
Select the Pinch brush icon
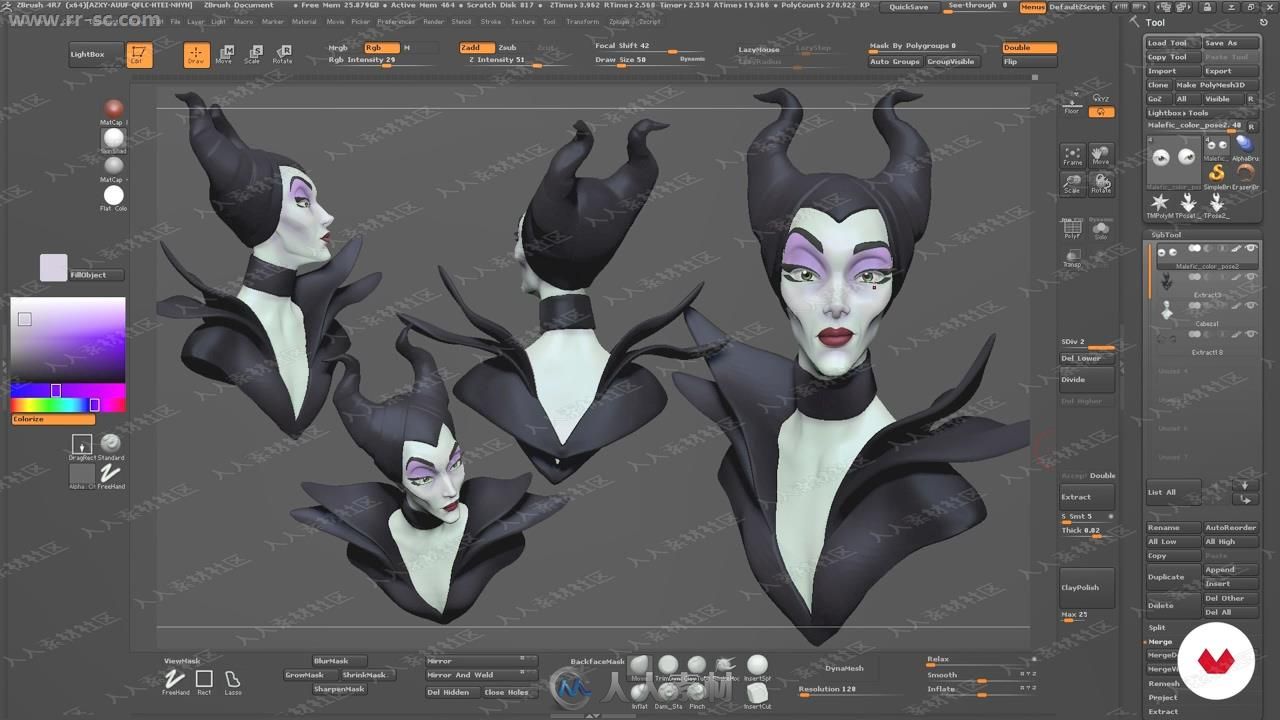click(x=697, y=694)
